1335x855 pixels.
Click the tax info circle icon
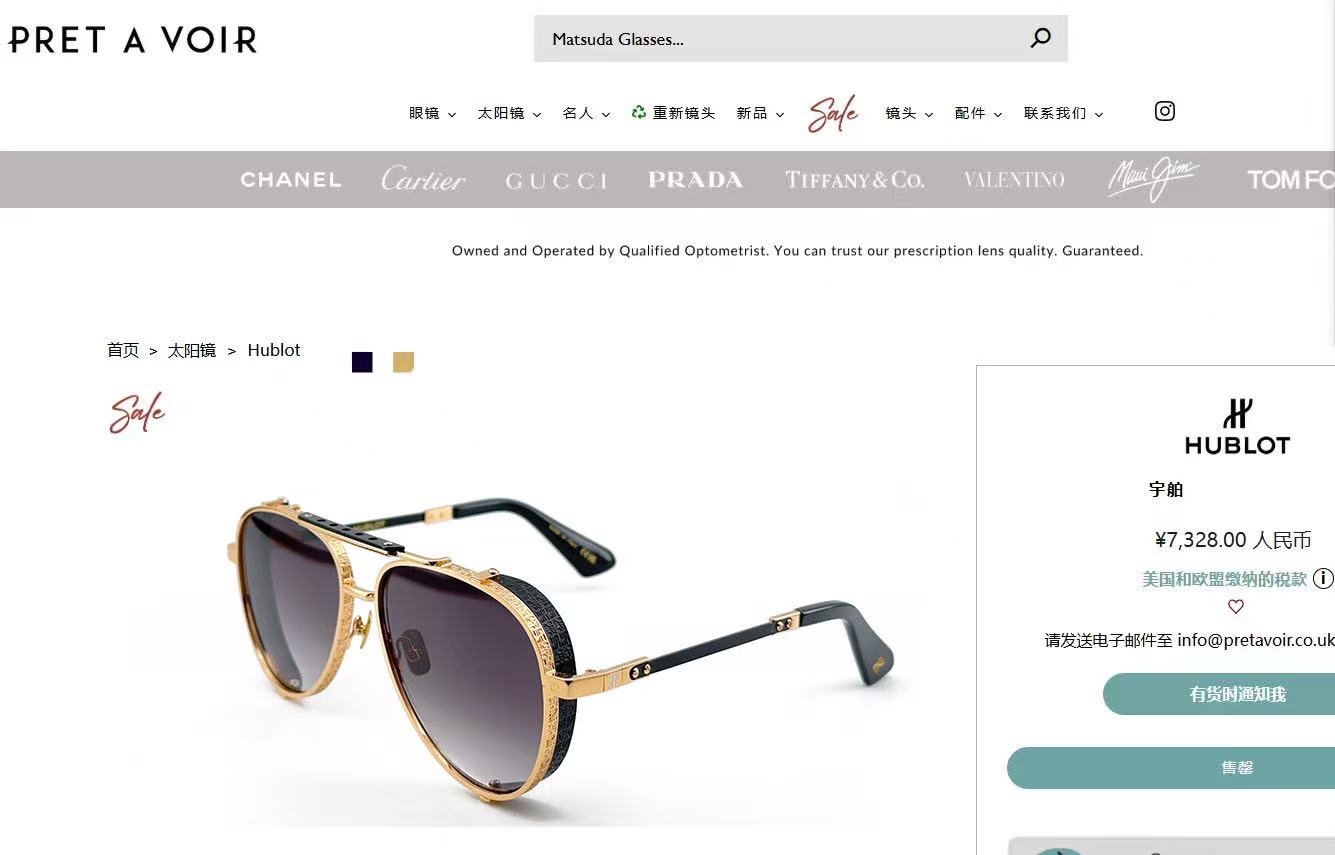(x=1323, y=578)
